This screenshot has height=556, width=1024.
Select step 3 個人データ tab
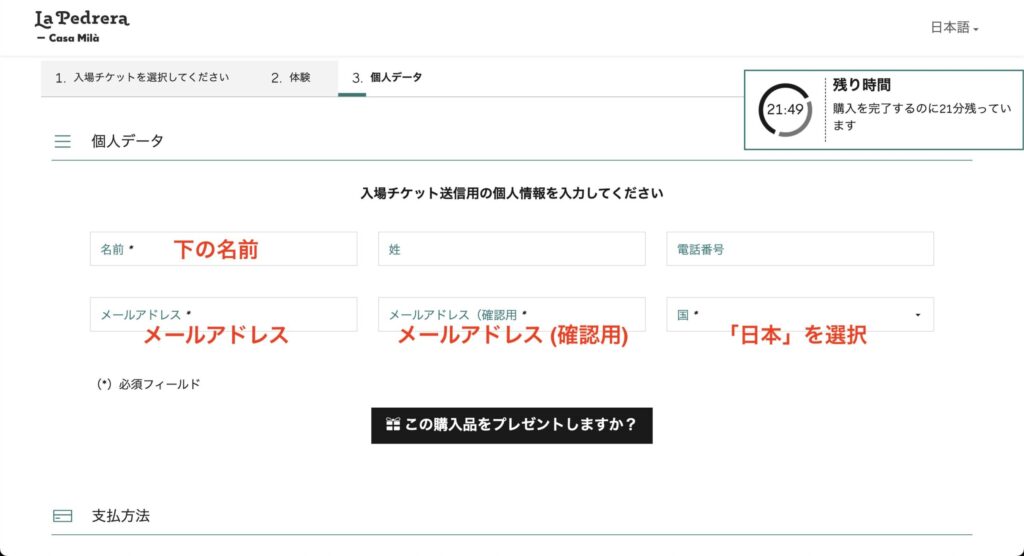pyautogui.click(x=387, y=77)
